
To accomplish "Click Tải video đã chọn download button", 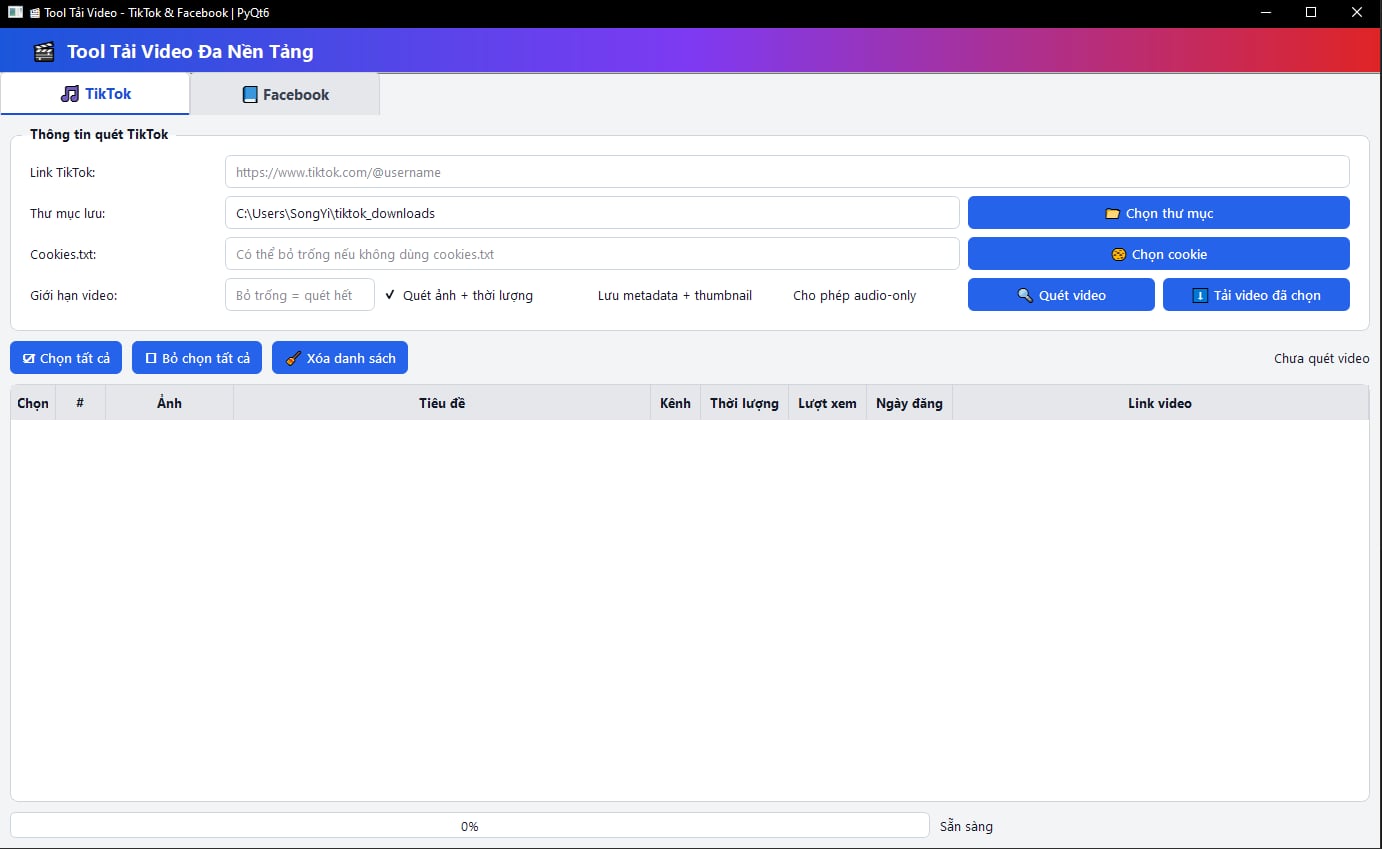I will [1256, 295].
